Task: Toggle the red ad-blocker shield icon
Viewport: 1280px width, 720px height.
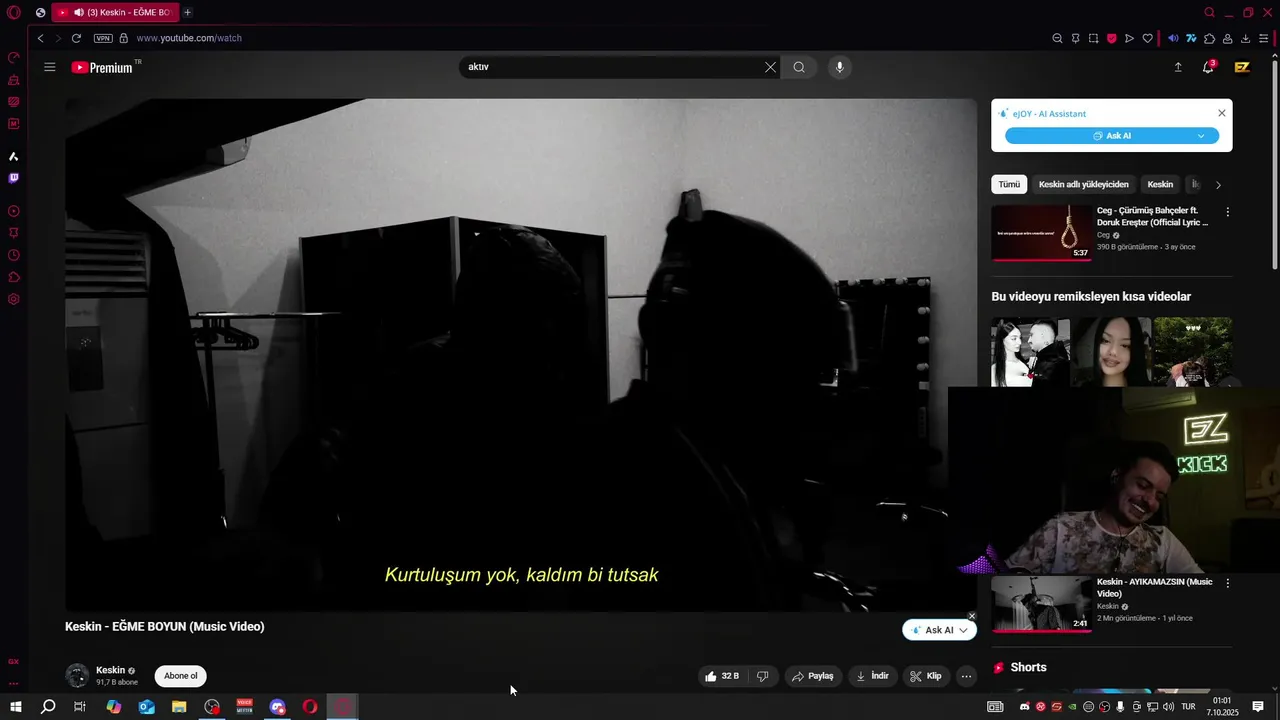Action: coord(1111,38)
